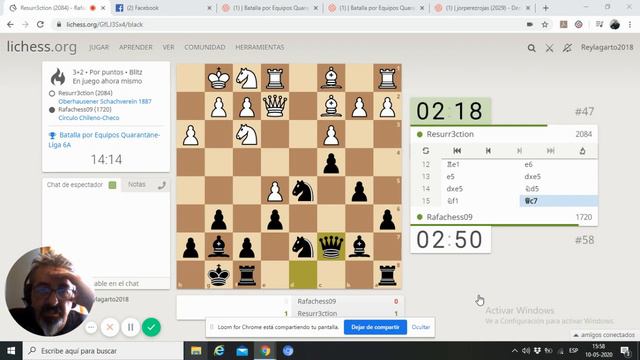The image size is (640, 360).
Task: Open Loom more options ellipsis
Action: tap(91, 327)
